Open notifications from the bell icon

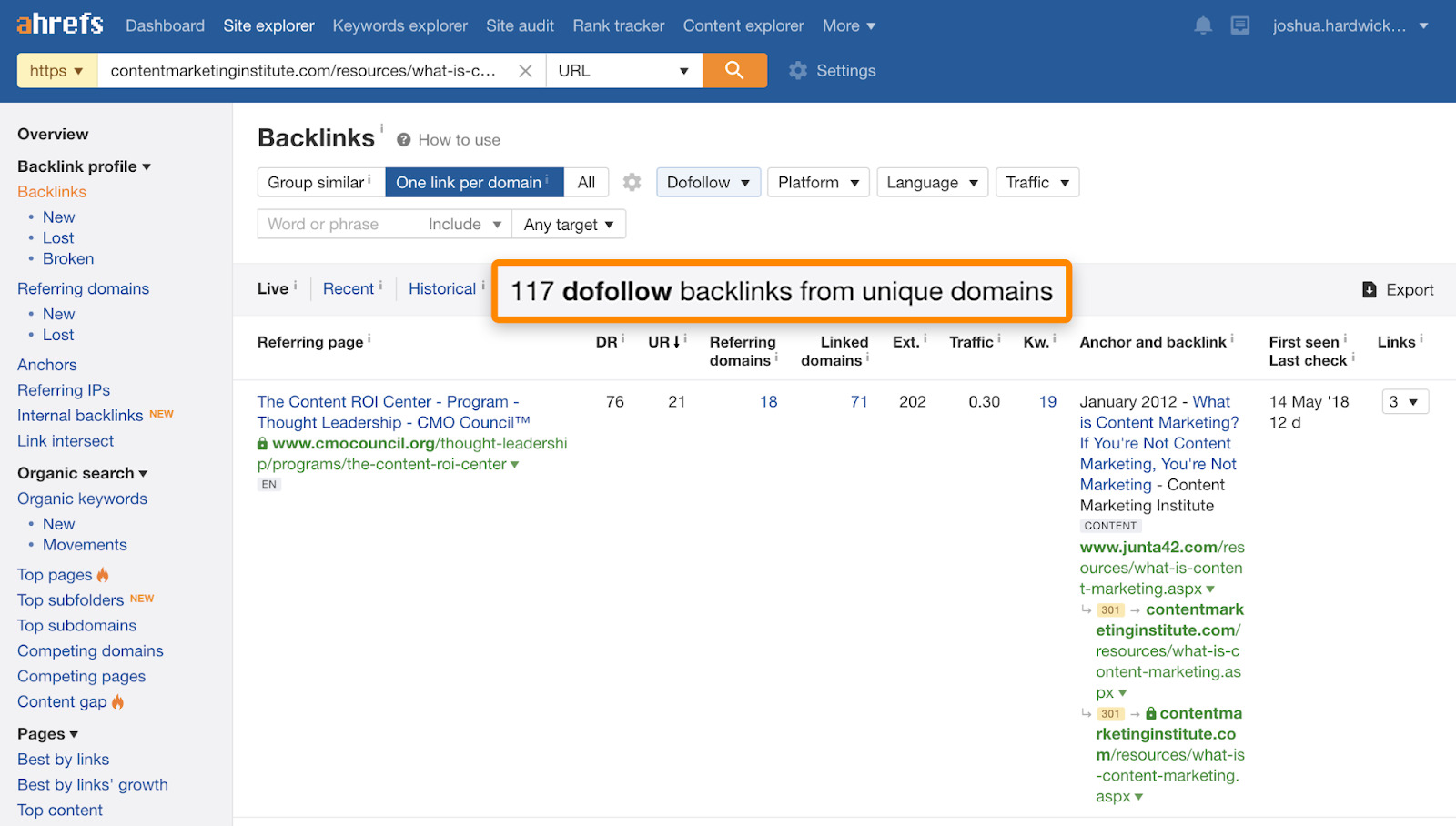pyautogui.click(x=1202, y=25)
